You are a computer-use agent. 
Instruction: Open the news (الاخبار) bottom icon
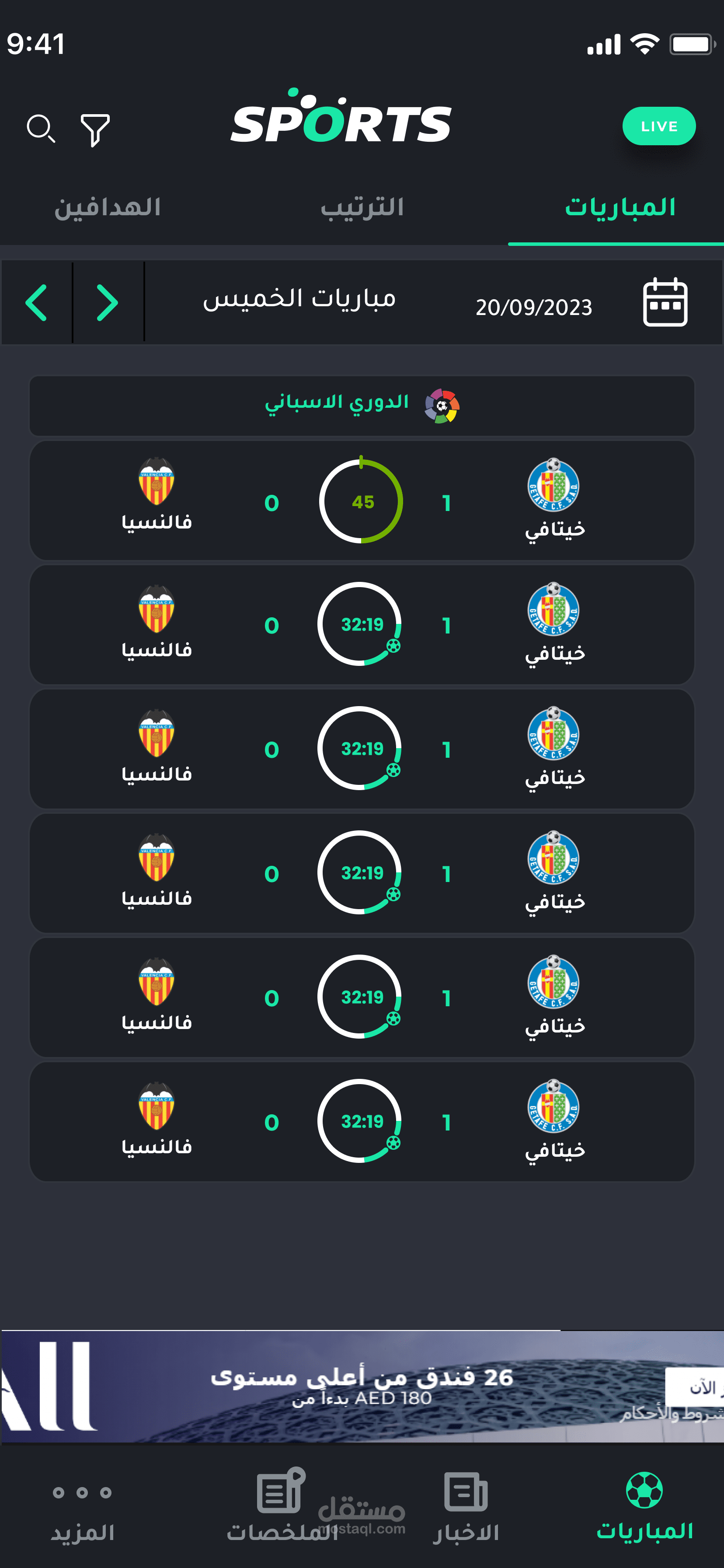pos(466,1492)
